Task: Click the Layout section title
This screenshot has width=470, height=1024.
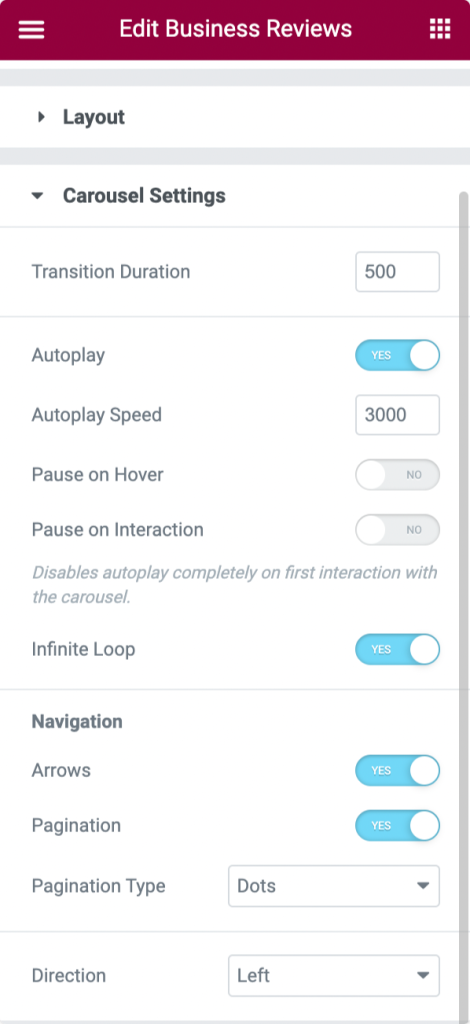Action: (93, 117)
